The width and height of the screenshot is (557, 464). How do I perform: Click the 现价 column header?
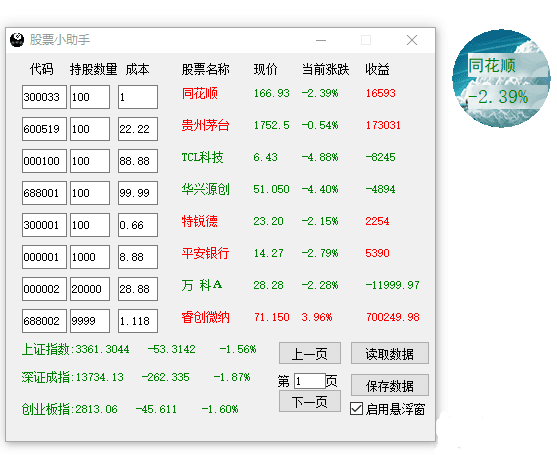(x=265, y=69)
